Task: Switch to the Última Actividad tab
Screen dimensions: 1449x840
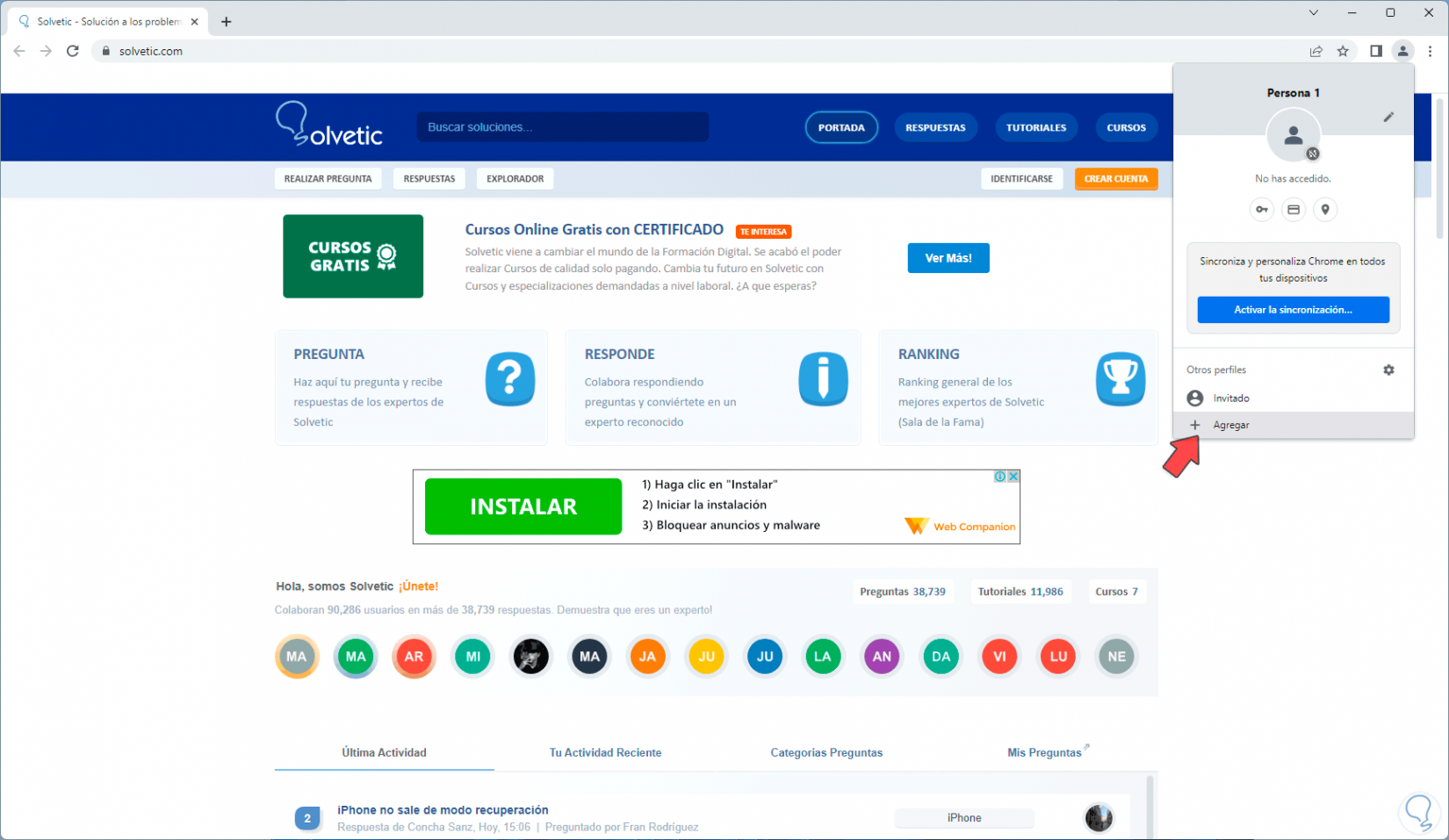Action: [x=384, y=753]
